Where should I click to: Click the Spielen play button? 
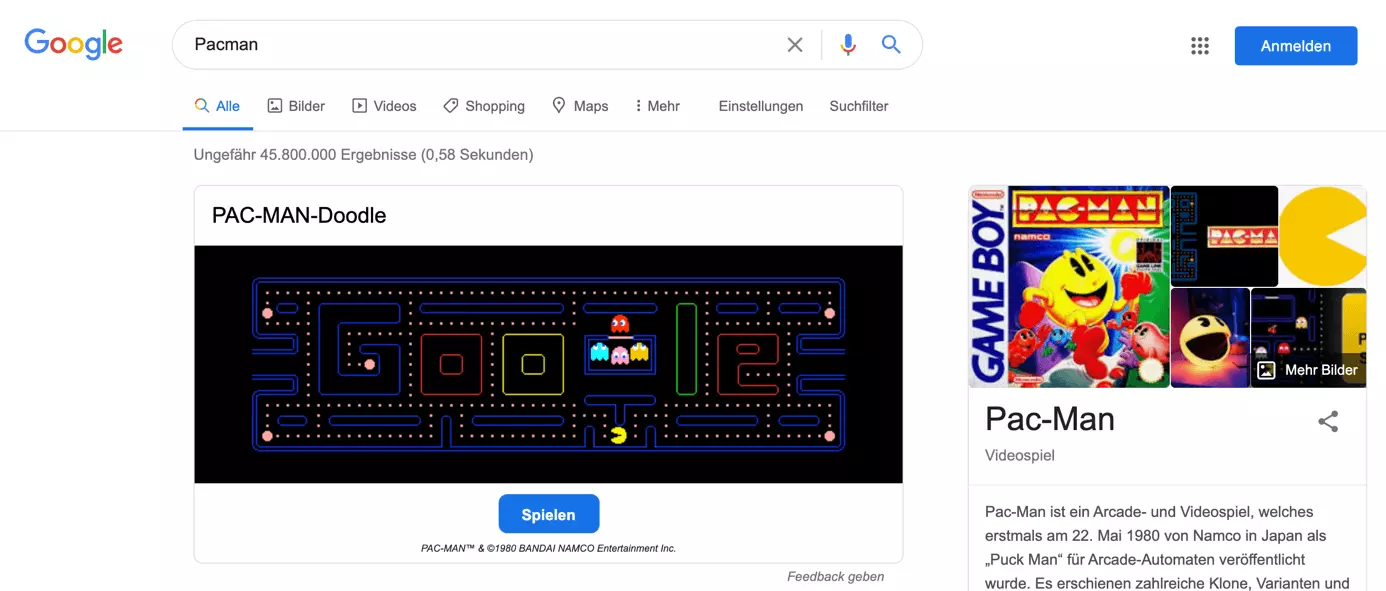click(x=549, y=514)
